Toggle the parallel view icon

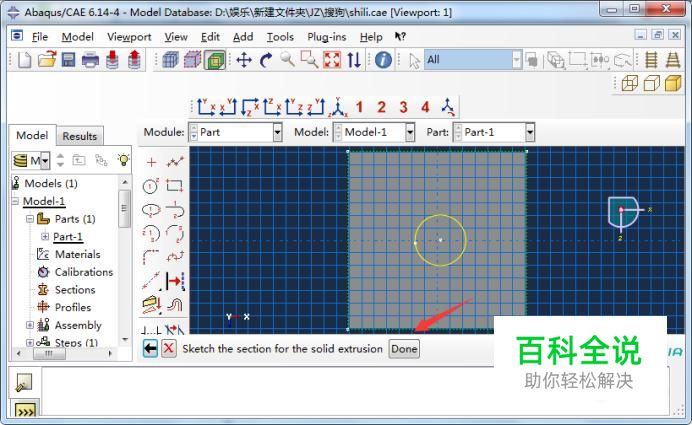(x=651, y=60)
